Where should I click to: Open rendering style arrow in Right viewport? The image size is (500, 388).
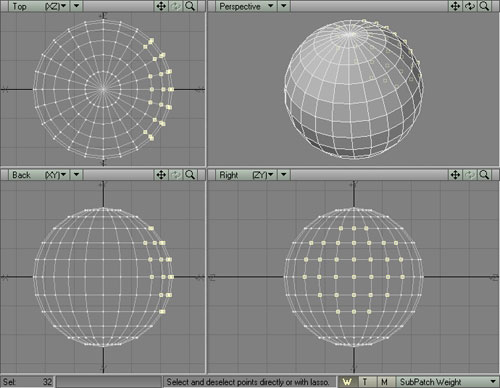284,175
